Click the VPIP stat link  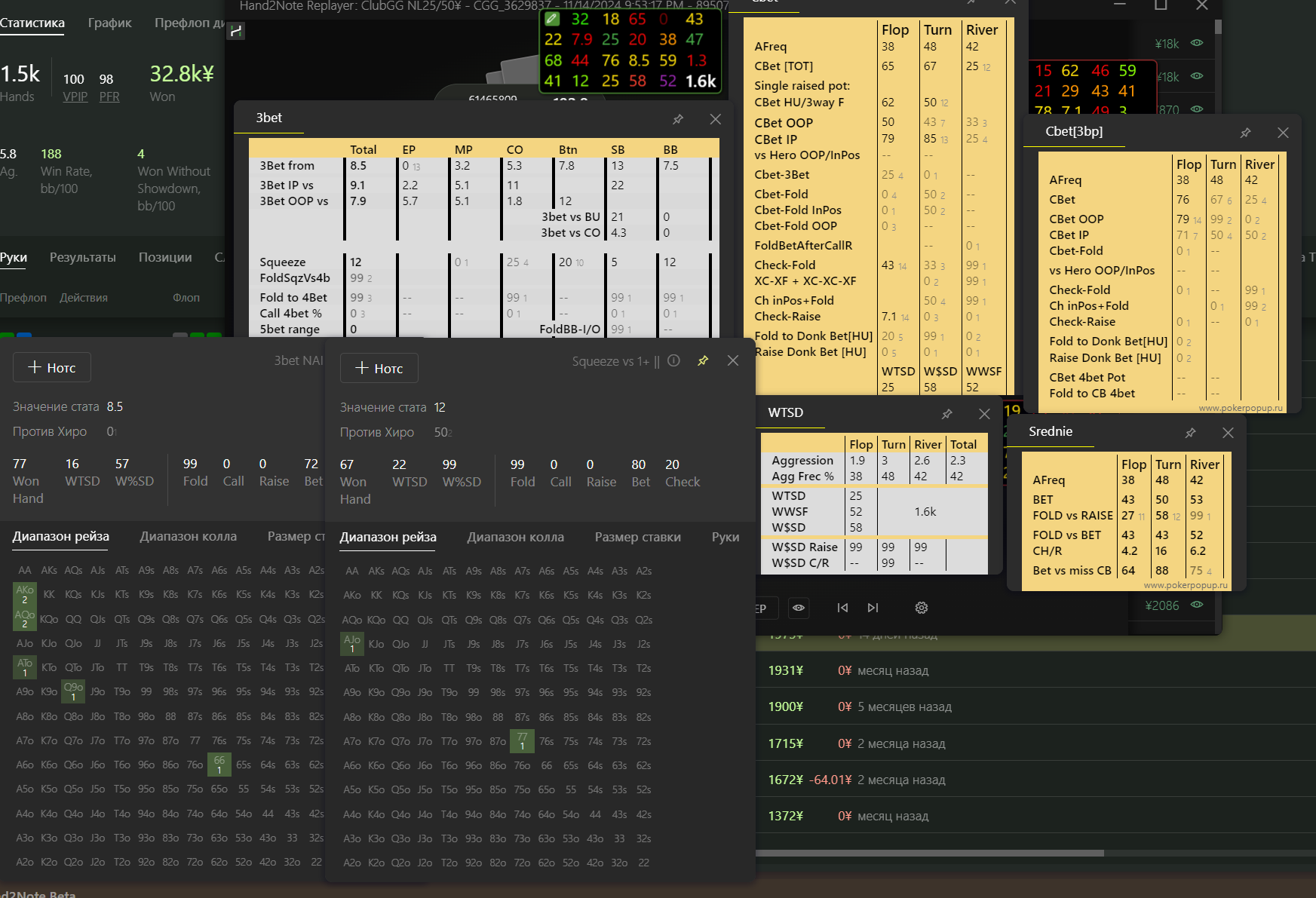pos(75,97)
